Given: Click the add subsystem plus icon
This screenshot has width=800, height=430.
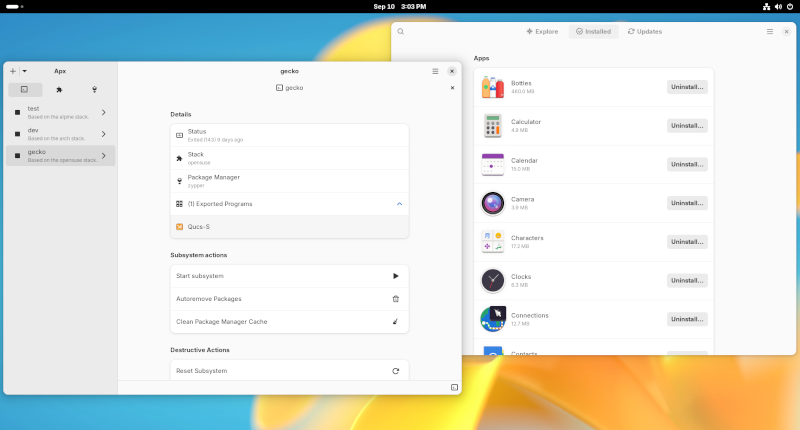Looking at the screenshot, I should pos(12,71).
